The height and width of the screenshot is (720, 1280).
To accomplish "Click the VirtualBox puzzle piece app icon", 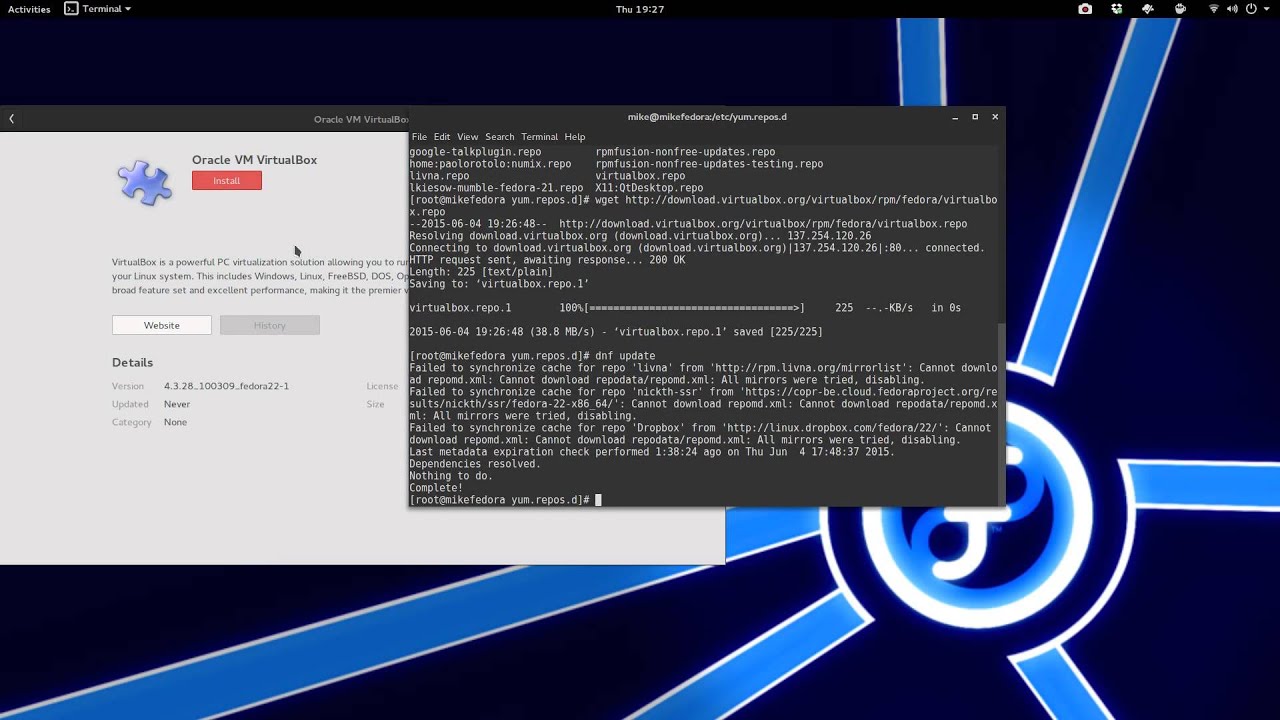I will coord(145,183).
